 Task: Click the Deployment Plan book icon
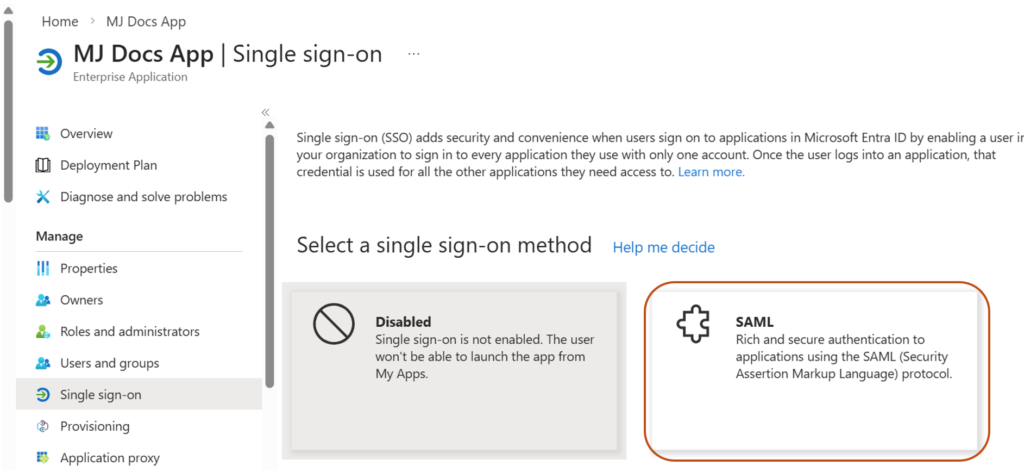tap(43, 165)
